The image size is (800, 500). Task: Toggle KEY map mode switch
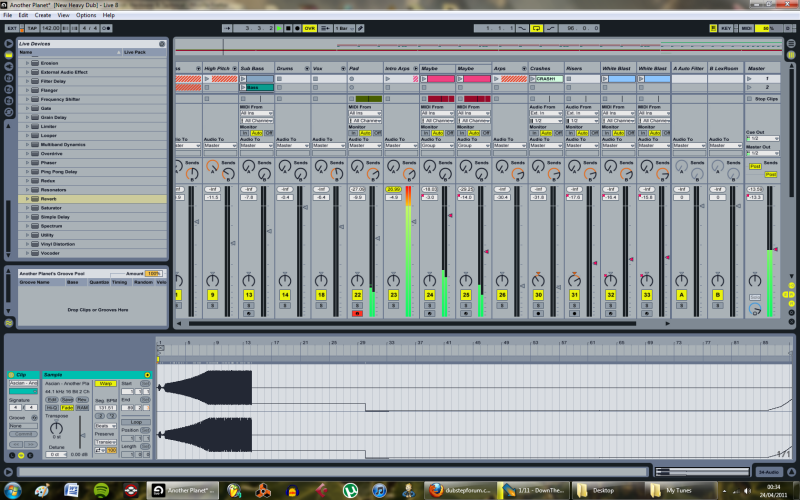pyautogui.click(x=726, y=29)
